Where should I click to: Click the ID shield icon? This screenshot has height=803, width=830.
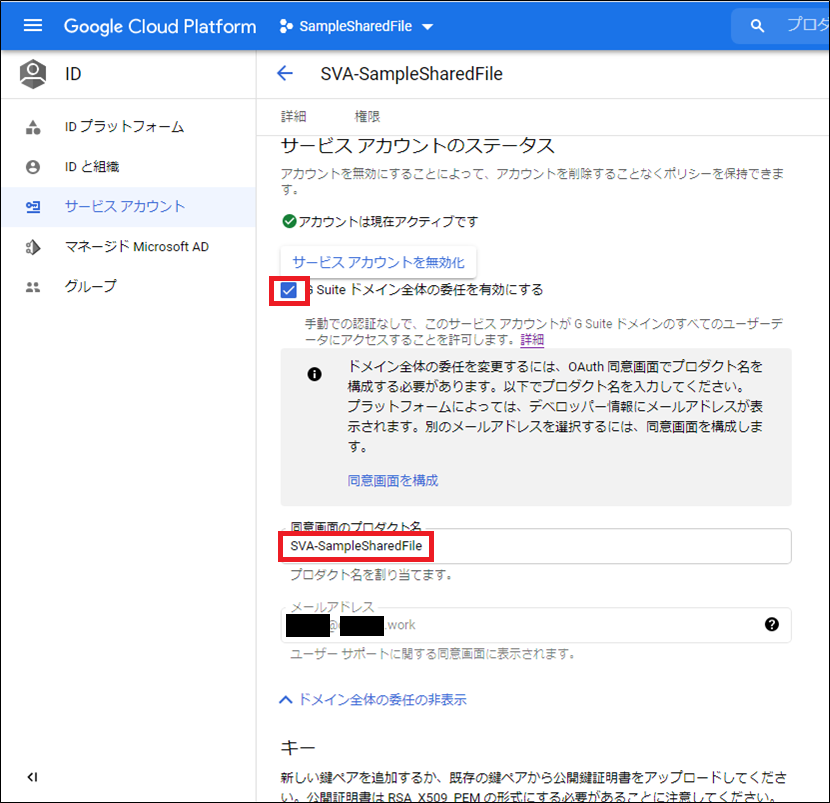pyautogui.click(x=33, y=74)
